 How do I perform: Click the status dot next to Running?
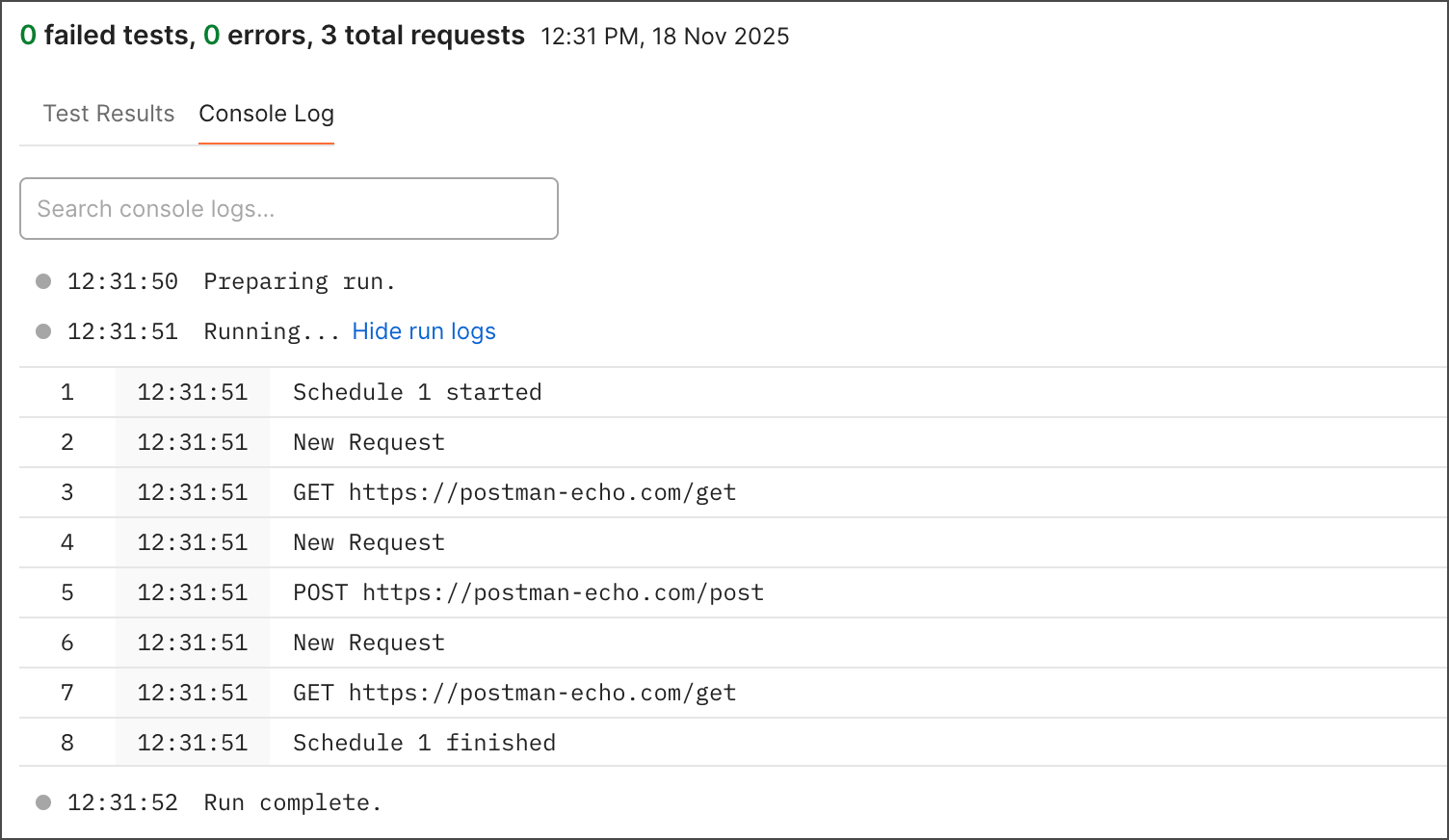click(x=43, y=331)
